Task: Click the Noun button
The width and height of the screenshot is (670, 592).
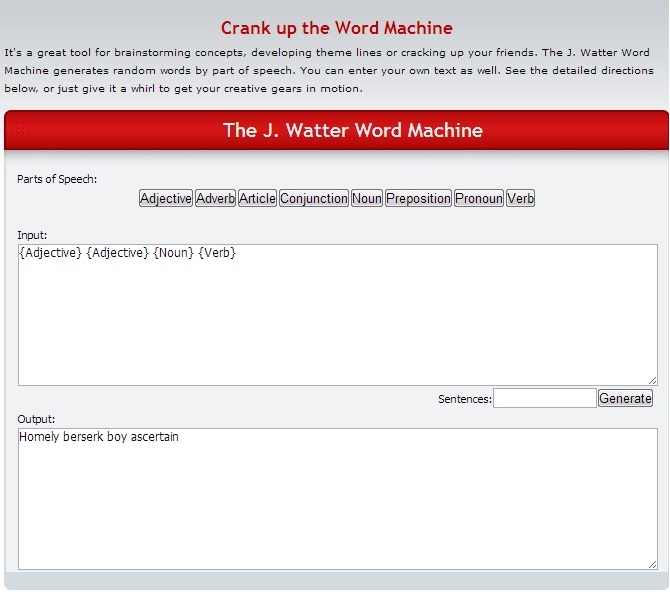Action: 367,198
